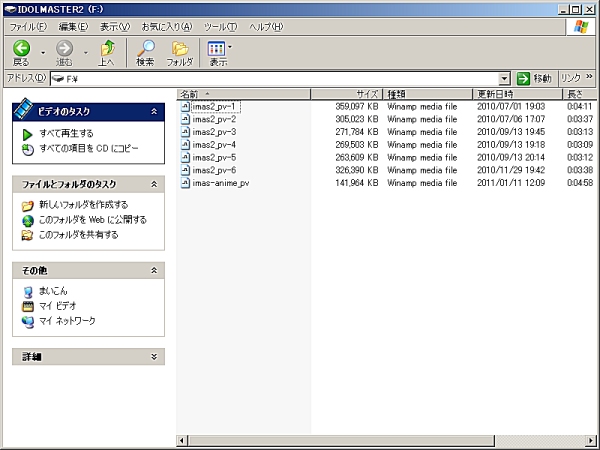
Task: Sort by 更新日時 column header
Action: (x=518, y=94)
